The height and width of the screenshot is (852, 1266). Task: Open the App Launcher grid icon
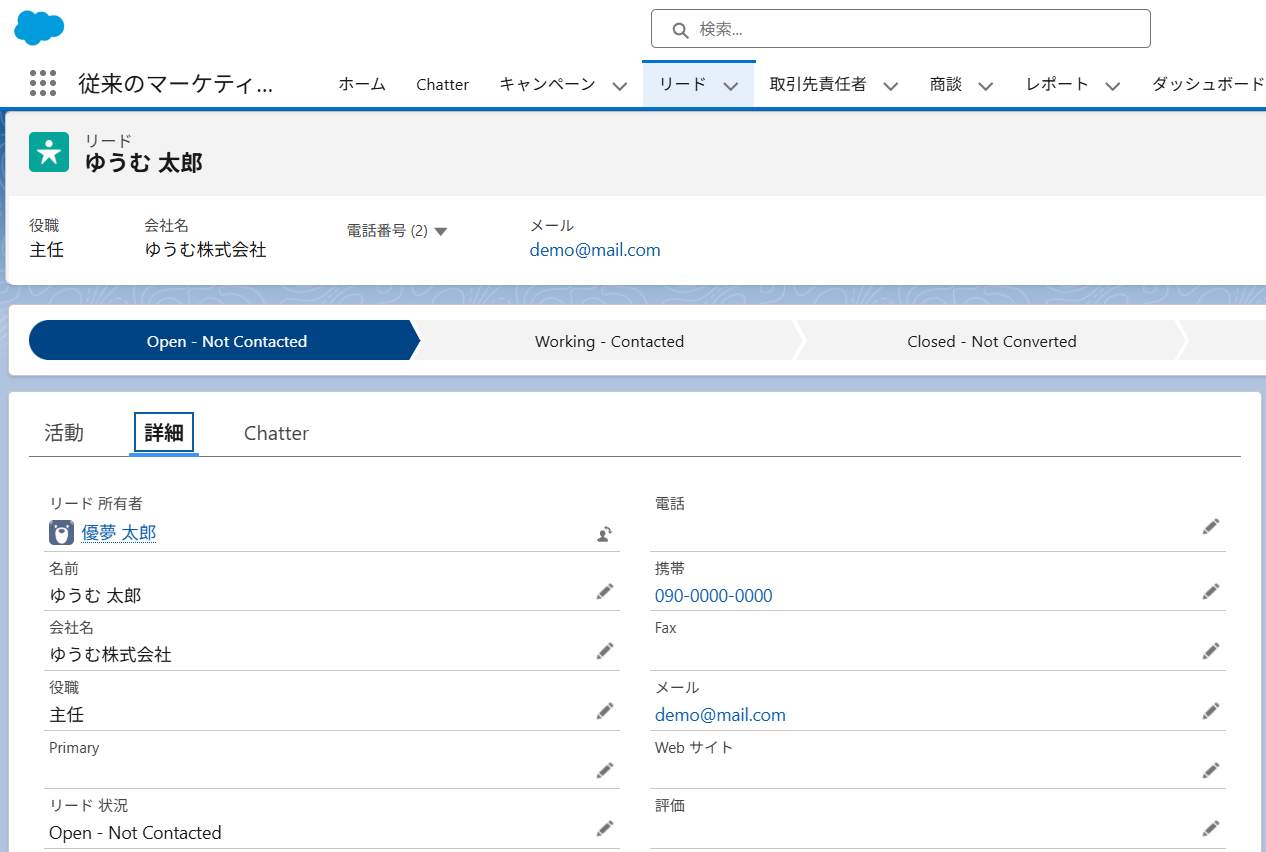point(43,84)
